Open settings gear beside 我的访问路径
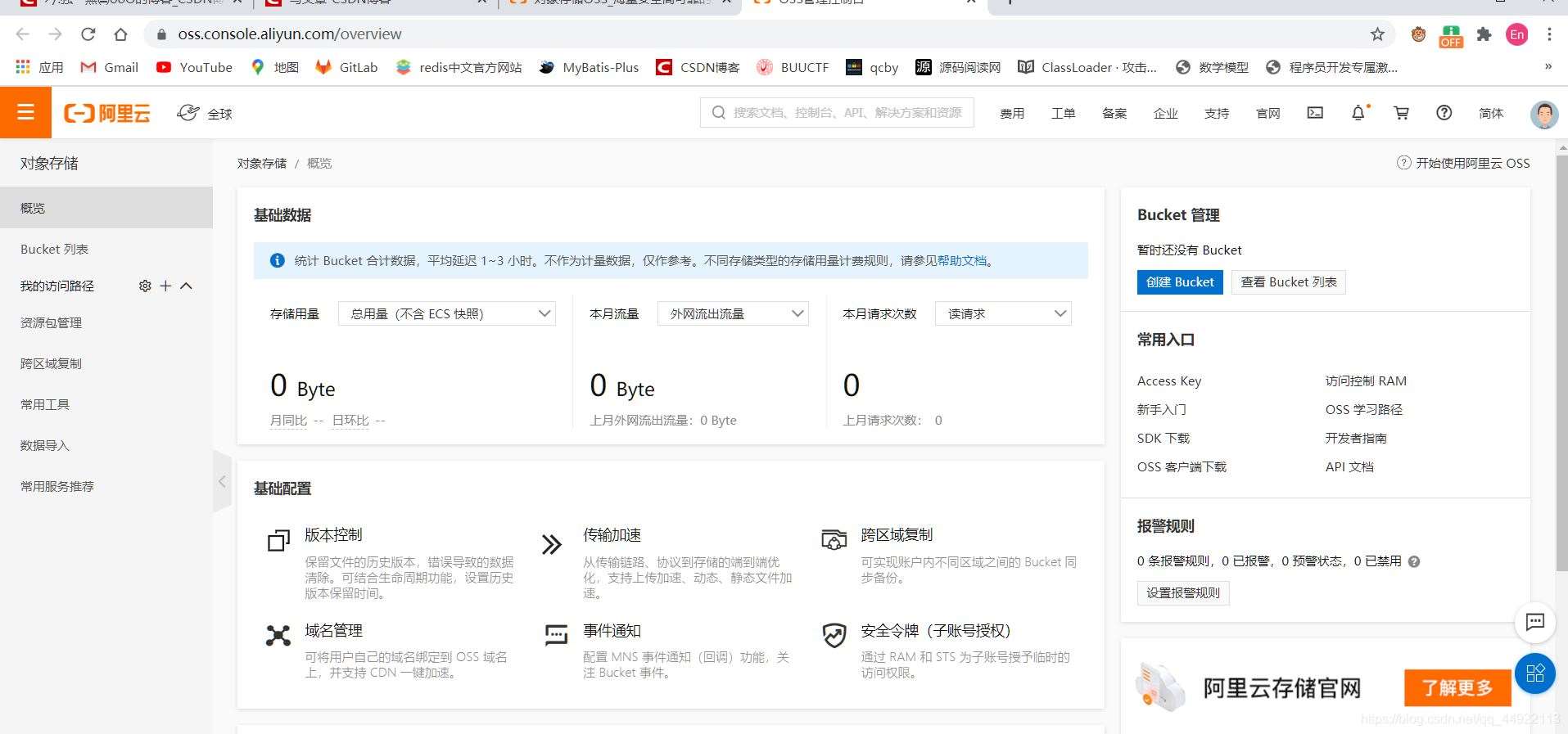Screen dimensions: 1568x734 (145, 286)
